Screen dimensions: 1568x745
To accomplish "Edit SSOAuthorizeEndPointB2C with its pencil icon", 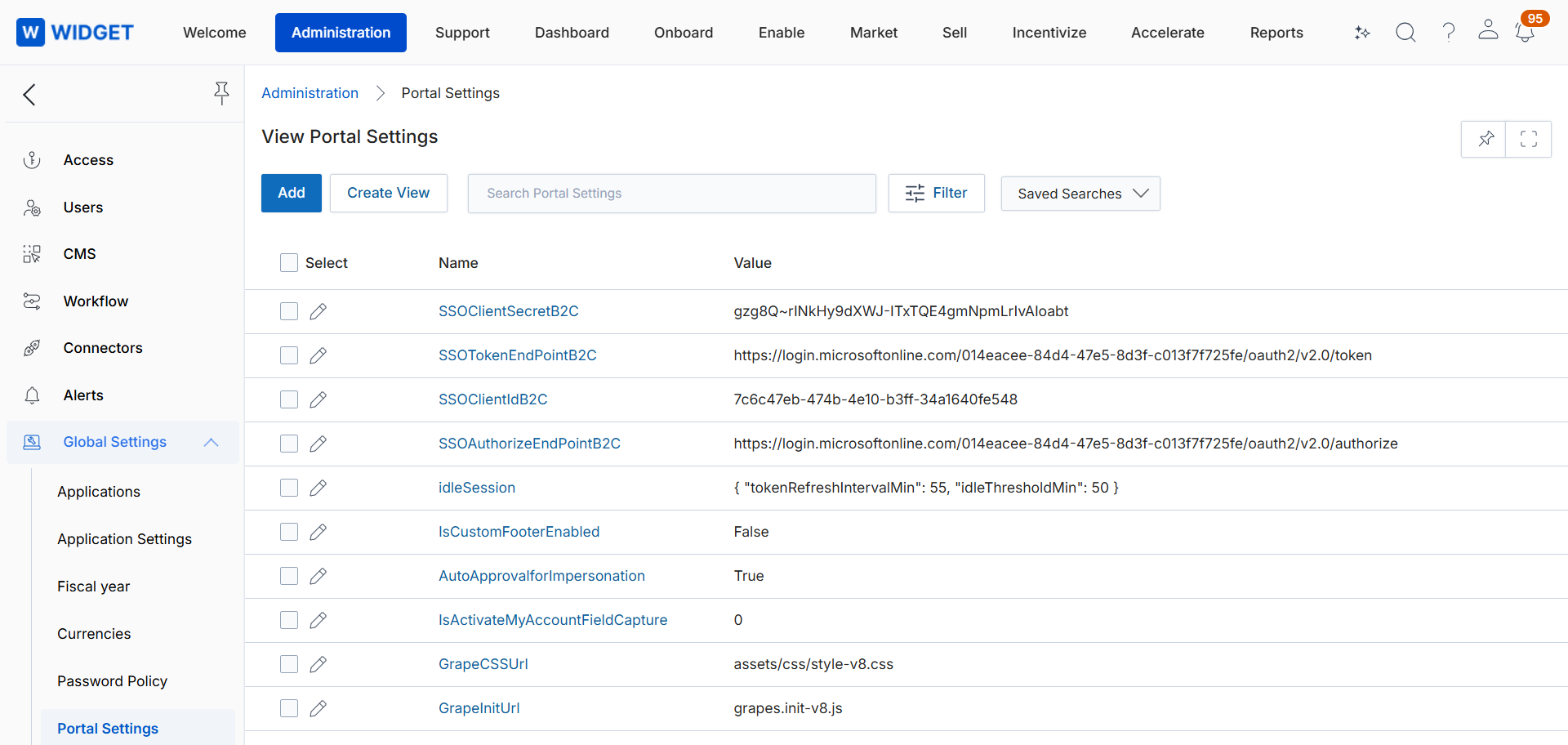I will coord(318,444).
